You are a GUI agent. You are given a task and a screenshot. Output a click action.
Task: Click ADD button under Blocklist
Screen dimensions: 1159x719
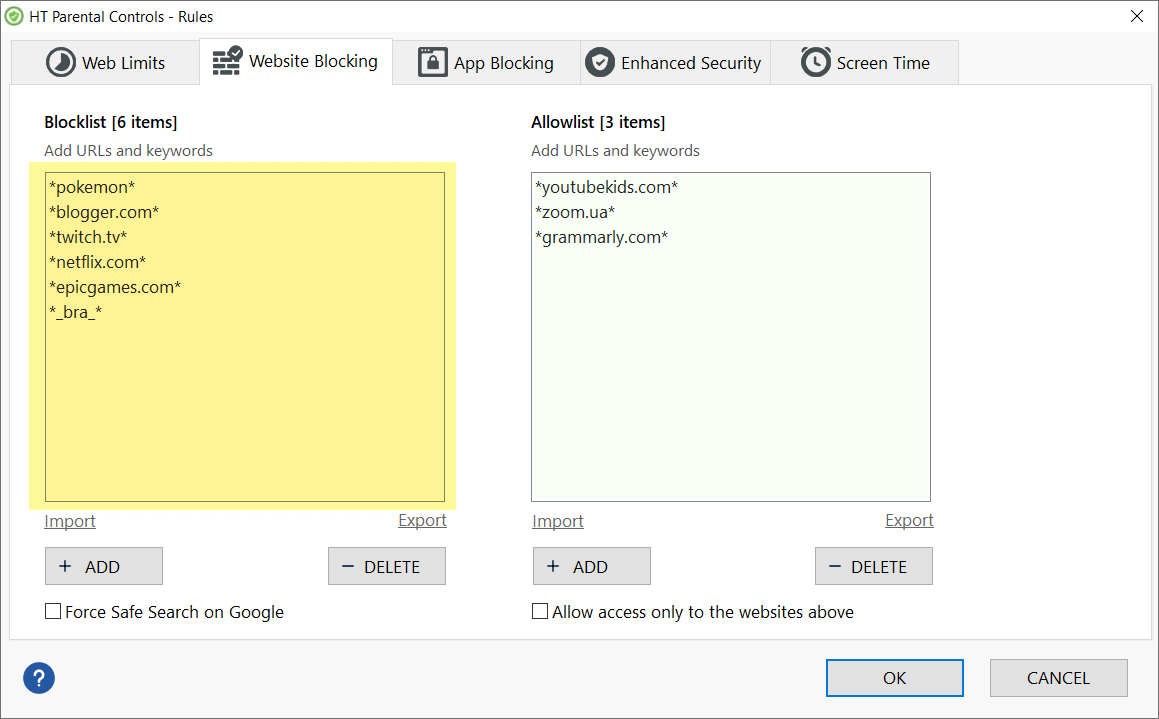click(103, 566)
